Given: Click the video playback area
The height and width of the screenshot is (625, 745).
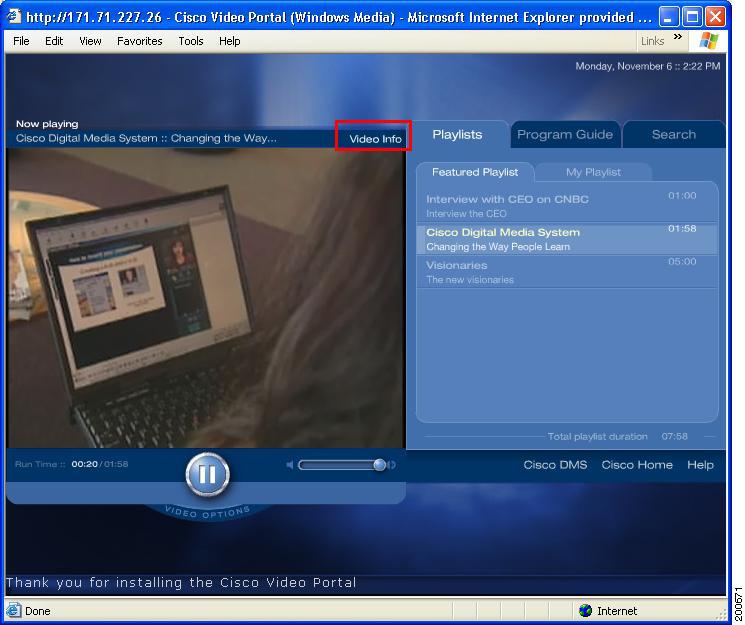Looking at the screenshot, I should (x=206, y=298).
